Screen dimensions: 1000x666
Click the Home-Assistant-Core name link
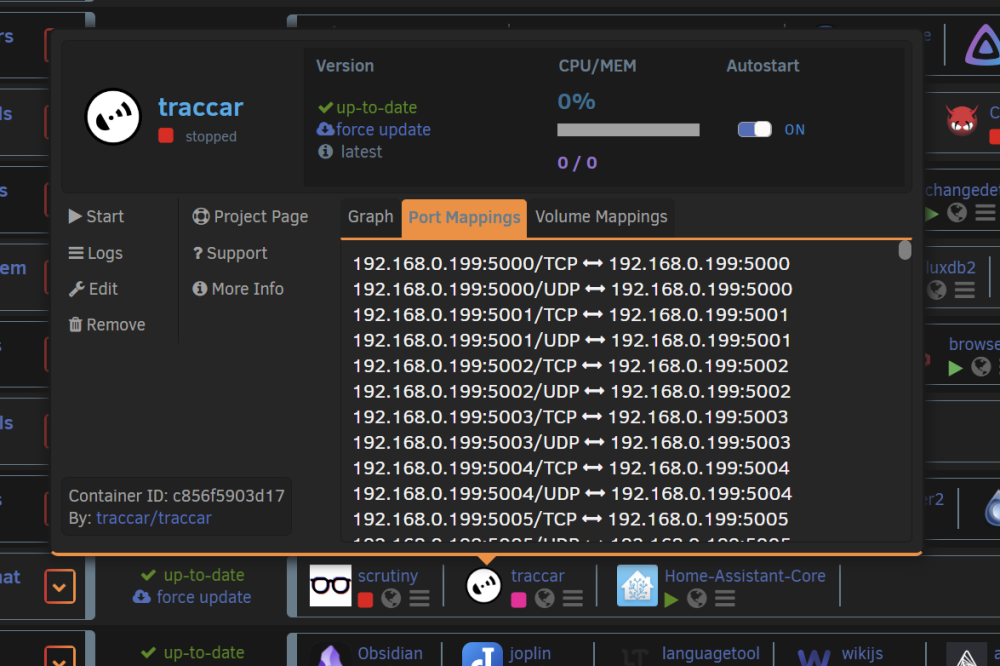pyautogui.click(x=745, y=576)
